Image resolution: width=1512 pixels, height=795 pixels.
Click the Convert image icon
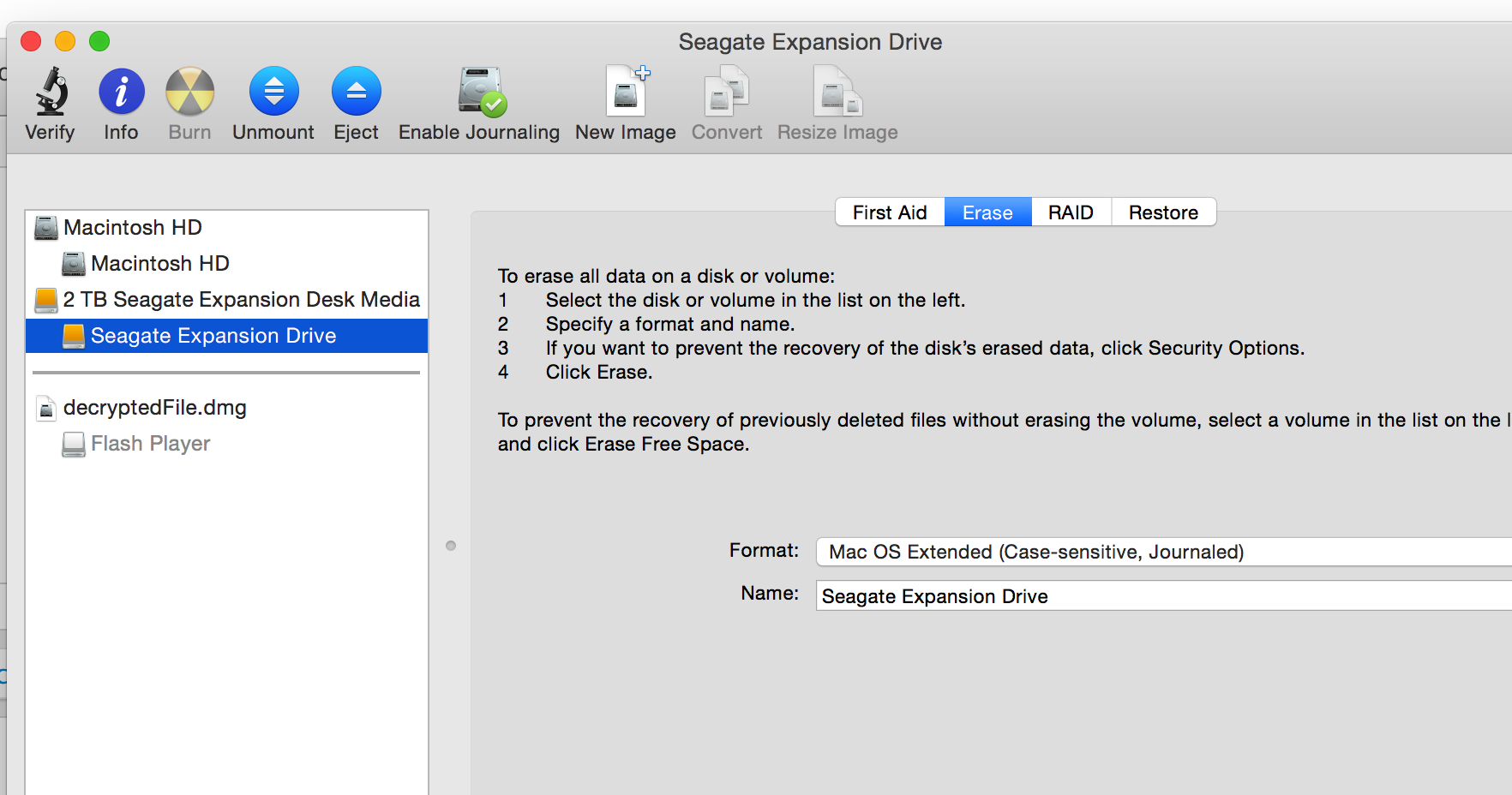(x=727, y=91)
